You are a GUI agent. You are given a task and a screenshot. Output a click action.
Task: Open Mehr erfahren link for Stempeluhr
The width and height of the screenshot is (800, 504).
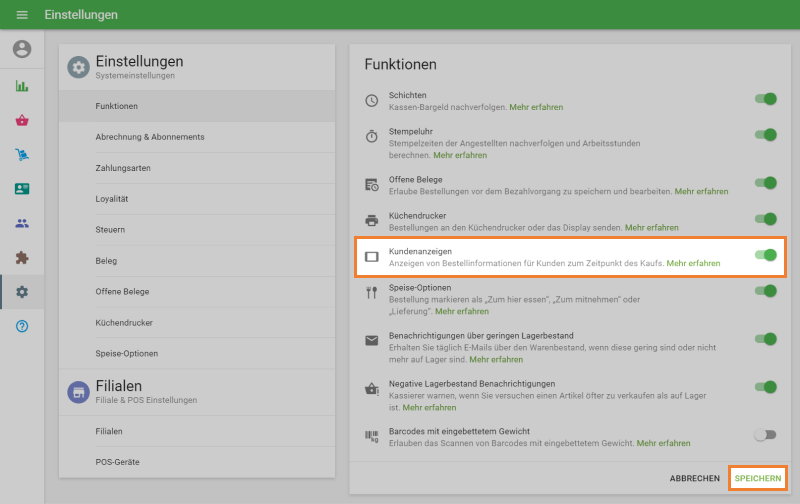(460, 155)
